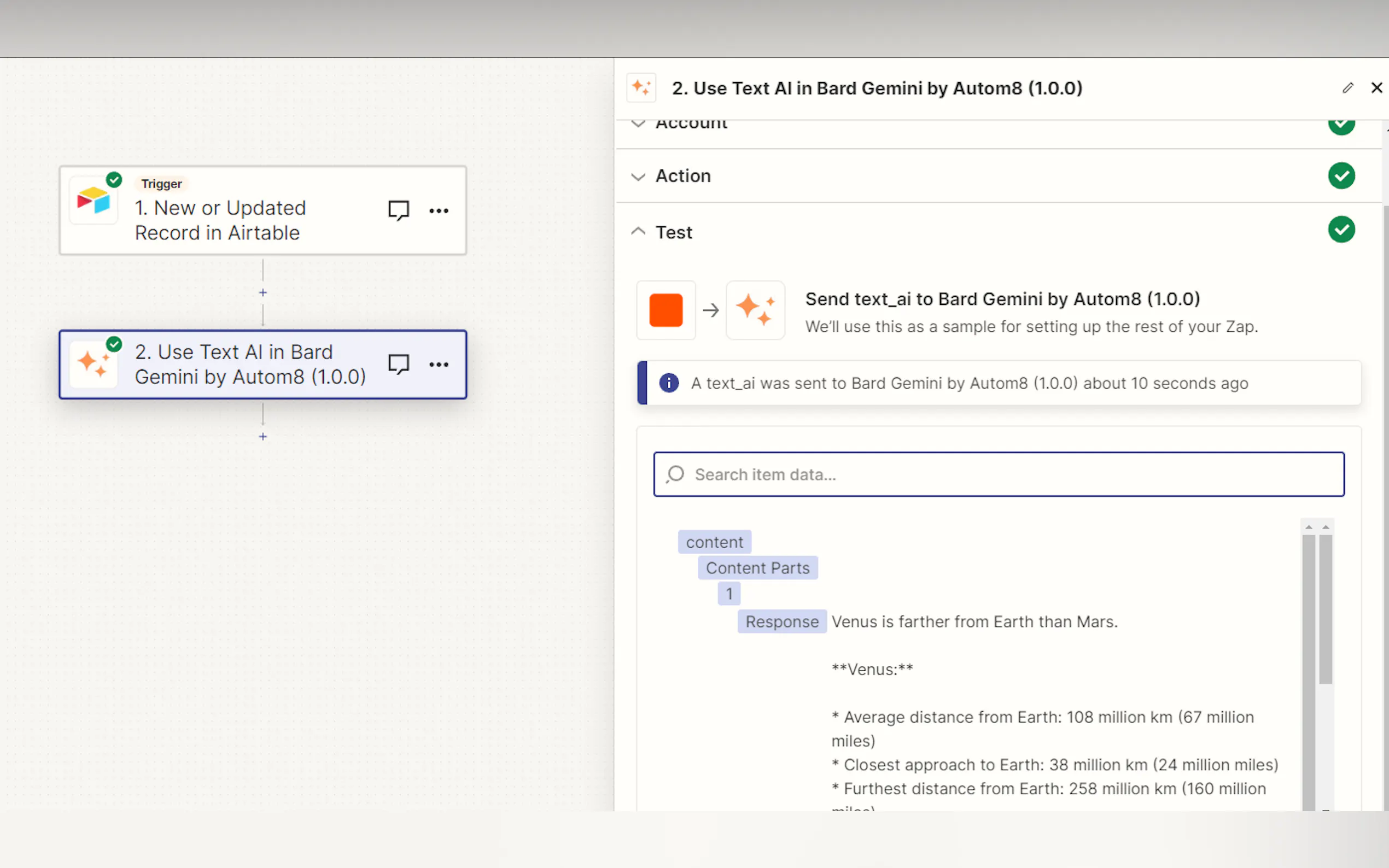This screenshot has width=1389, height=868.
Task: Select the Content Parts data key
Action: [757, 568]
